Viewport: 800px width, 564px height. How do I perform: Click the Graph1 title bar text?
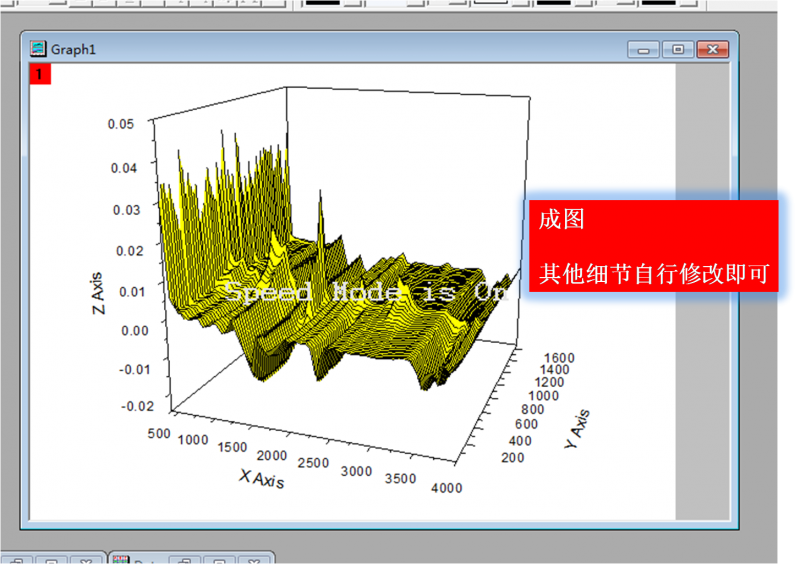point(73,50)
